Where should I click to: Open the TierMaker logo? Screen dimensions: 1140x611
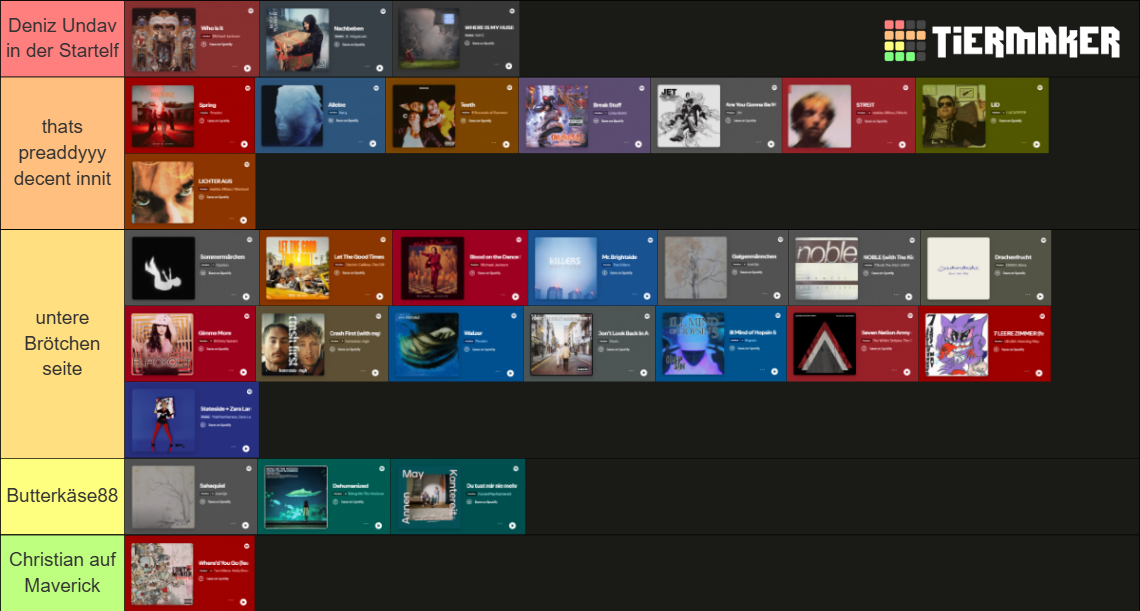pyautogui.click(x=1002, y=41)
